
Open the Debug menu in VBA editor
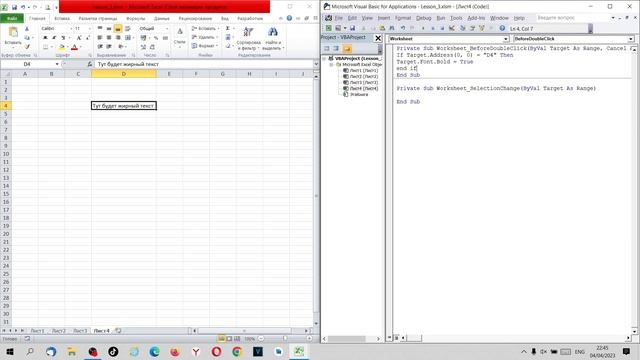pos(423,18)
